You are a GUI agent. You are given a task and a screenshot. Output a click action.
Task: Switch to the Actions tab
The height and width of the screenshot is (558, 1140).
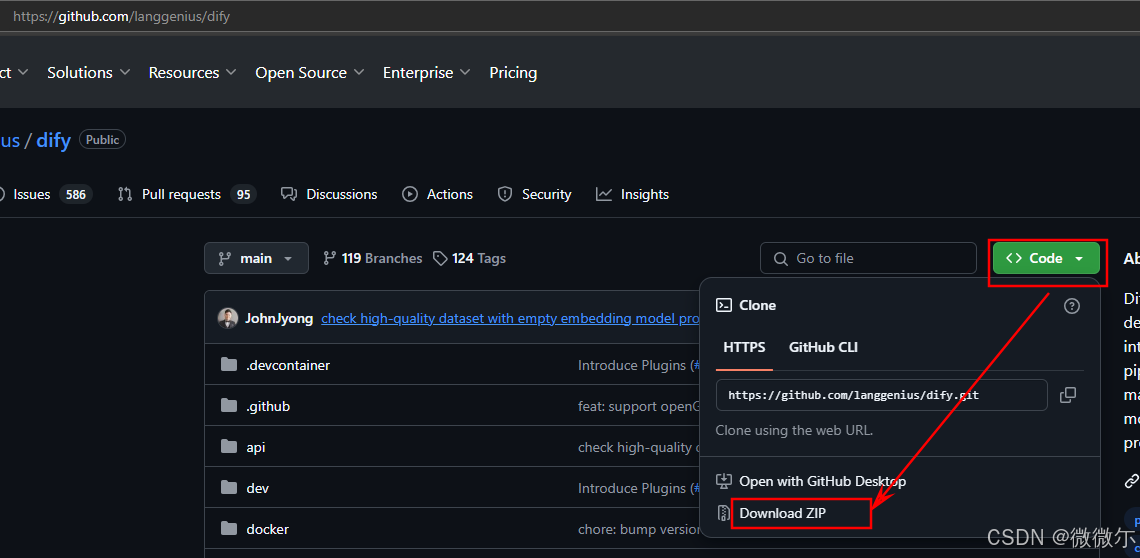[438, 194]
